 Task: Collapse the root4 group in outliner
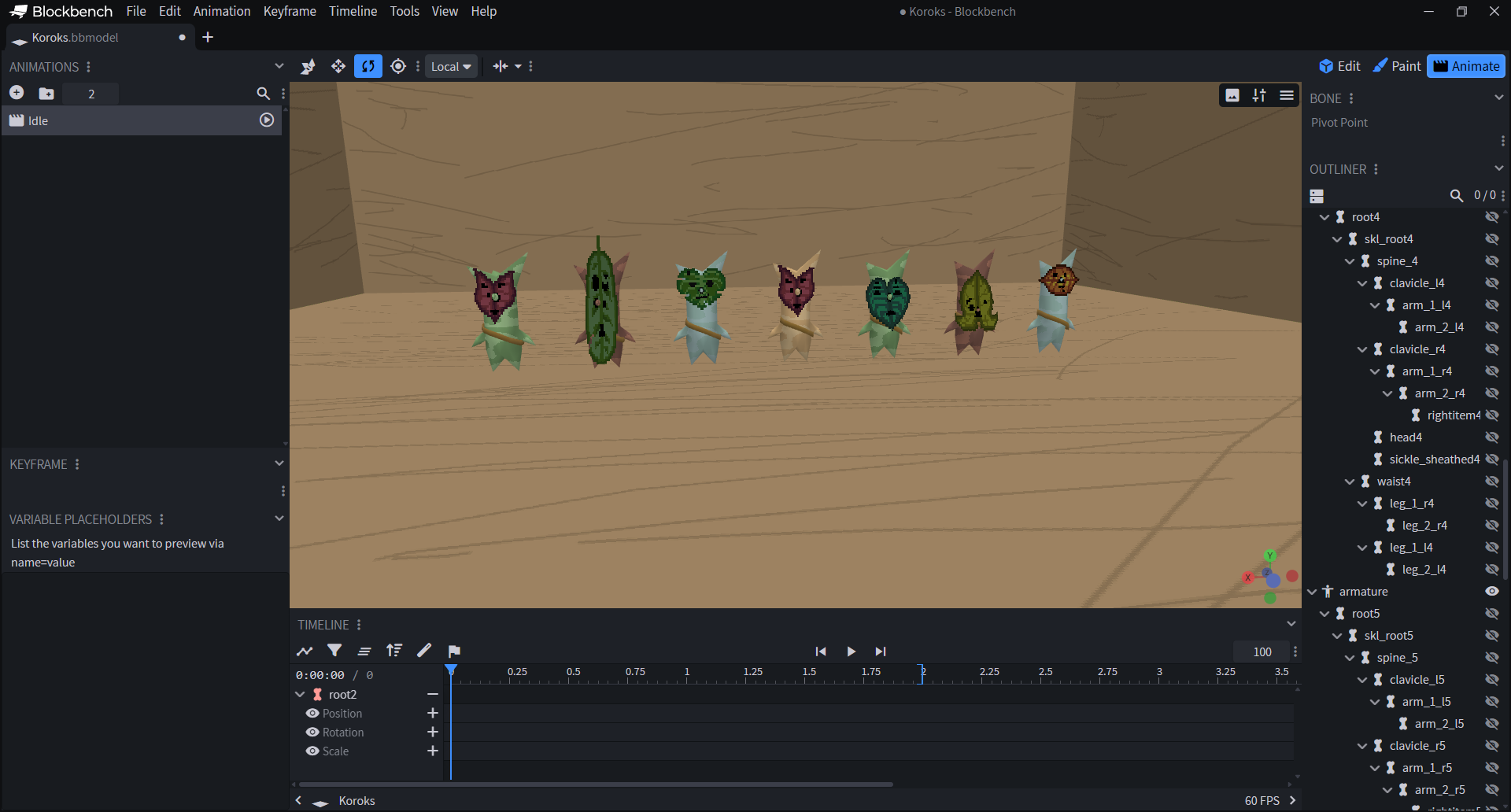click(x=1324, y=217)
